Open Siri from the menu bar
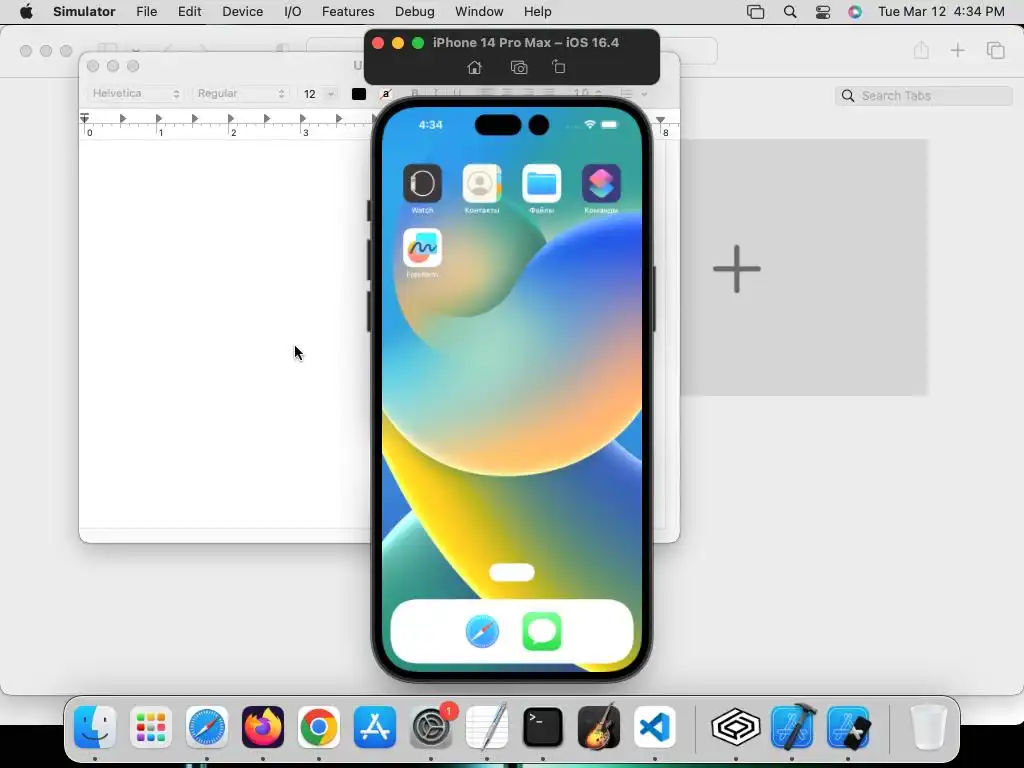The width and height of the screenshot is (1024, 768). click(855, 12)
